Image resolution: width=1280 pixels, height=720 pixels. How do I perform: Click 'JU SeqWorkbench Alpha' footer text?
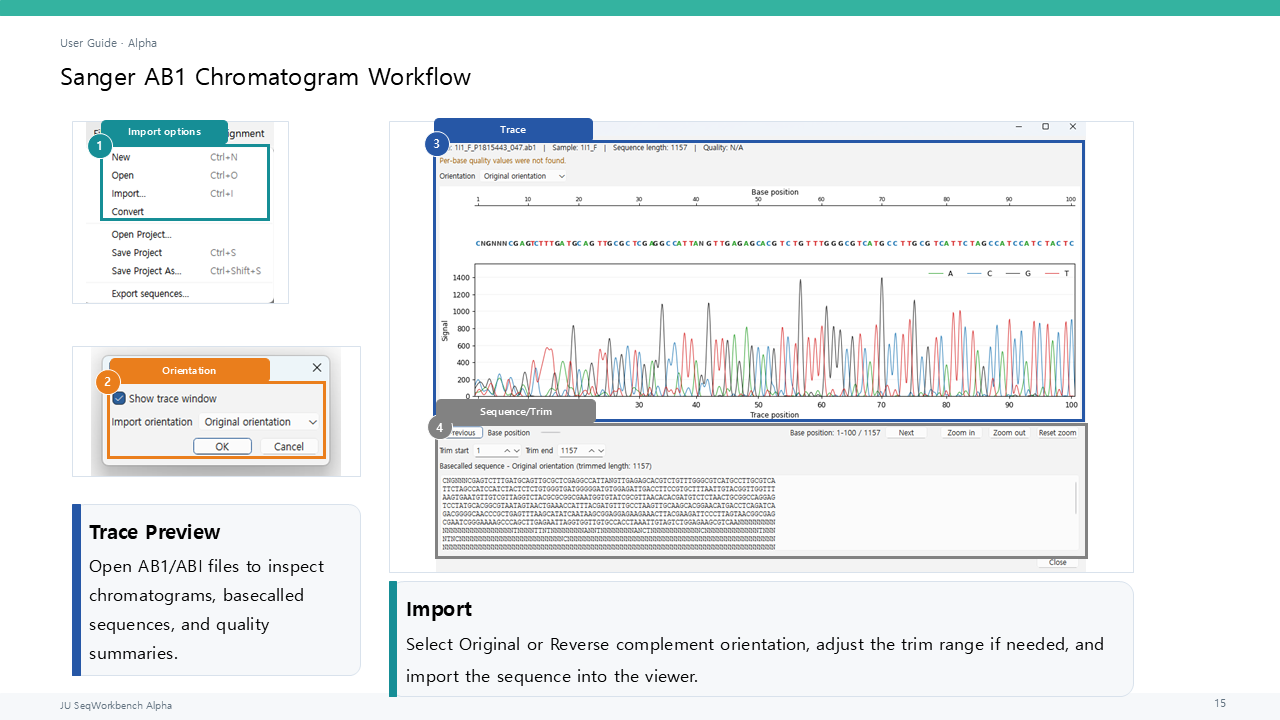click(116, 705)
